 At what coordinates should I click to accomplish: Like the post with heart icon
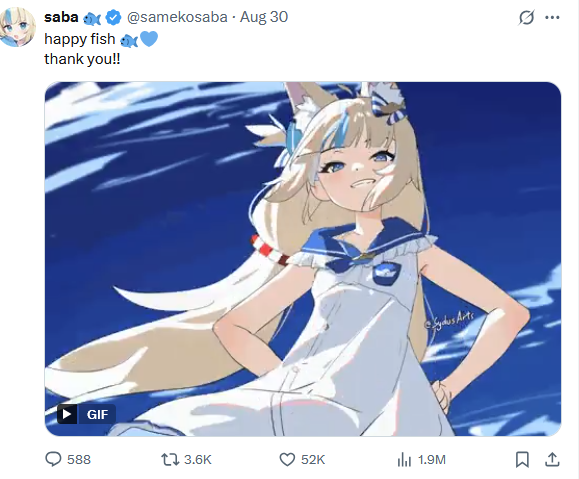pos(287,459)
